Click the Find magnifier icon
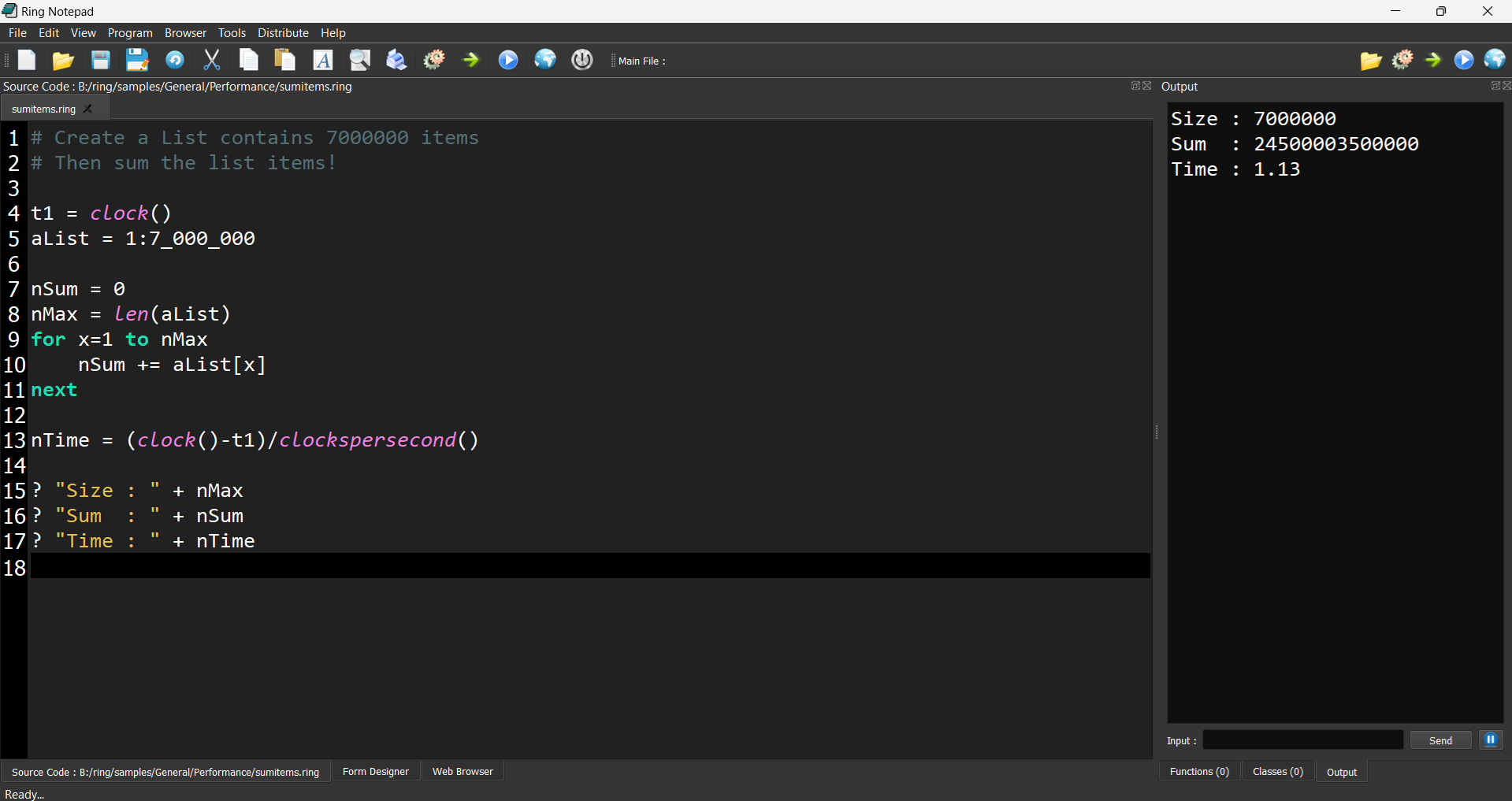This screenshot has width=1512, height=801. 360,60
